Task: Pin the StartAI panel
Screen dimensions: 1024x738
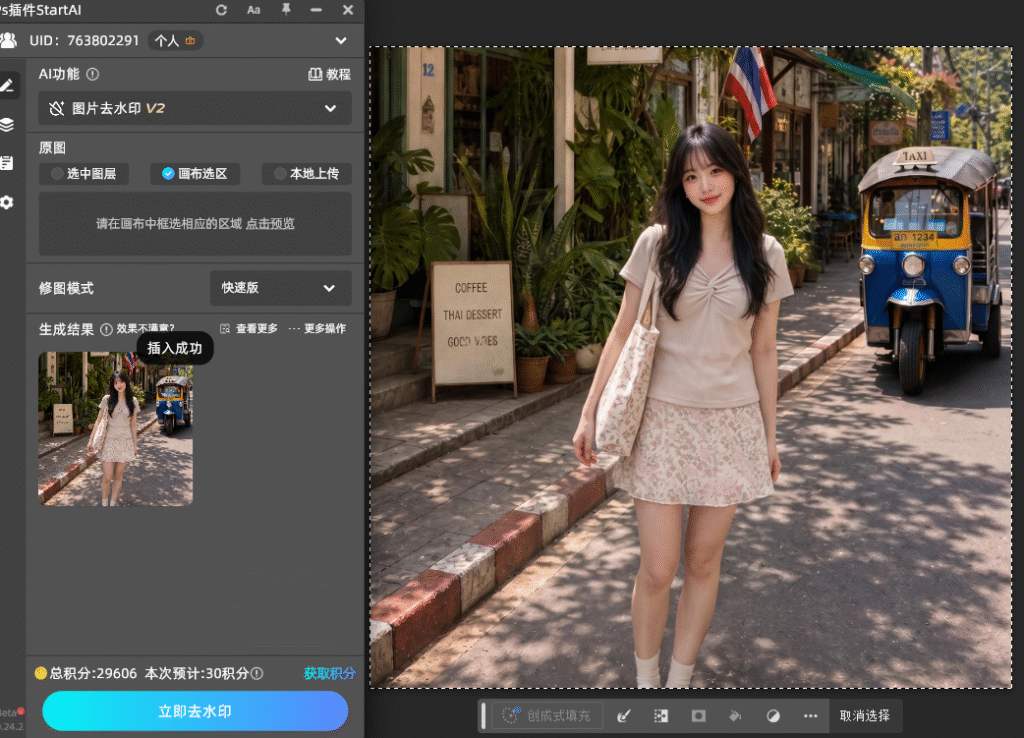Action: pyautogui.click(x=285, y=9)
